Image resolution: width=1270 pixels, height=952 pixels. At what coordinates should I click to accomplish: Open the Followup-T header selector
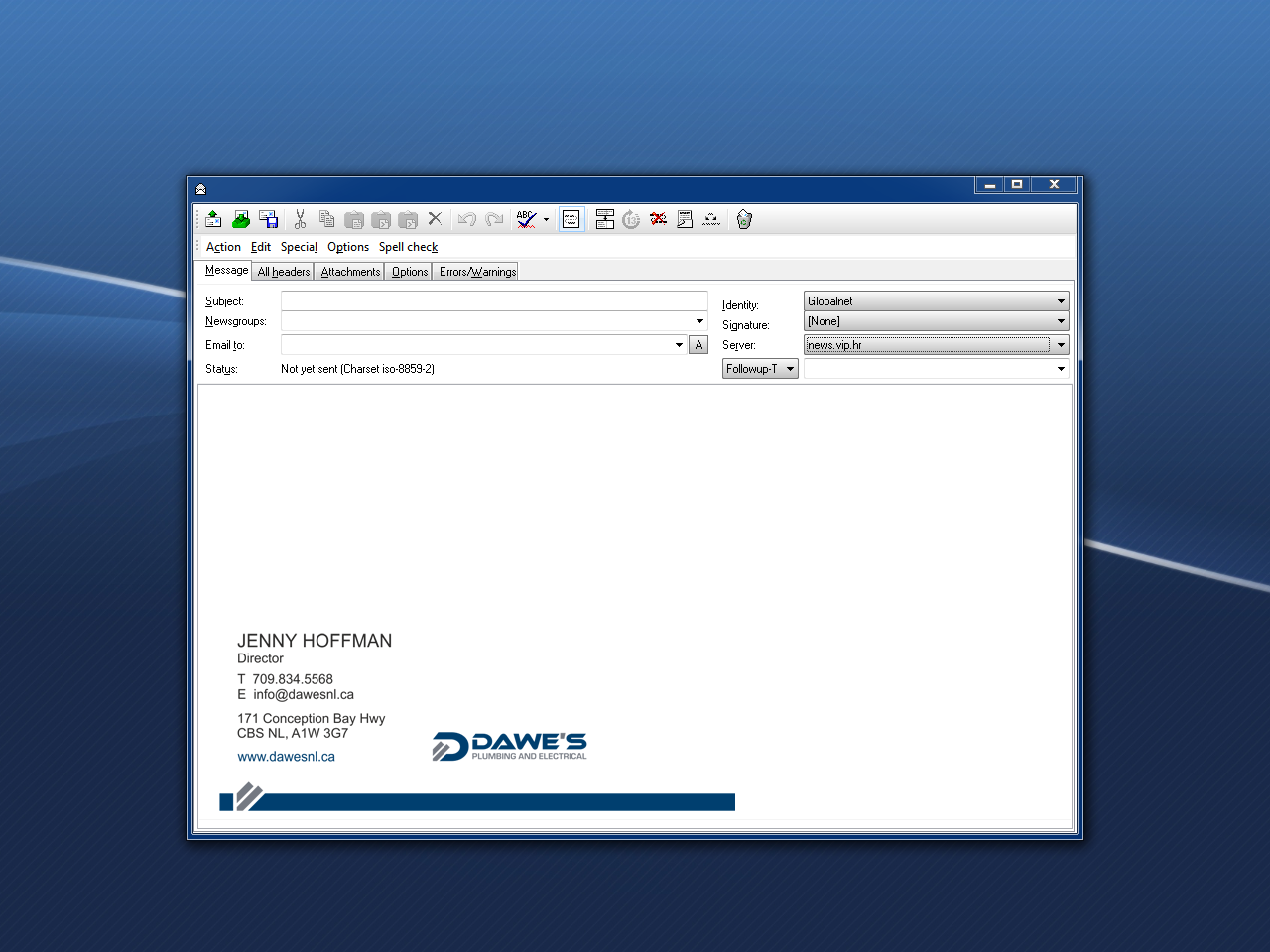tap(760, 369)
